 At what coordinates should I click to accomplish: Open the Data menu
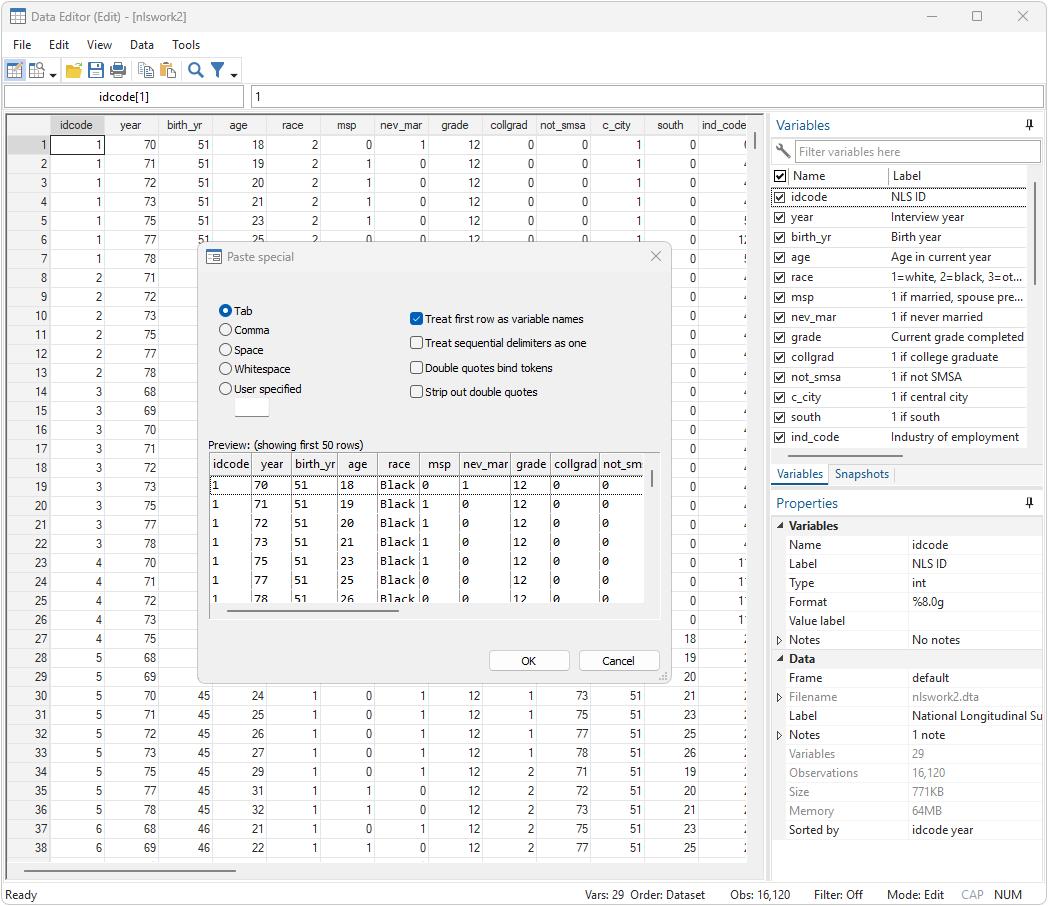pyautogui.click(x=142, y=45)
